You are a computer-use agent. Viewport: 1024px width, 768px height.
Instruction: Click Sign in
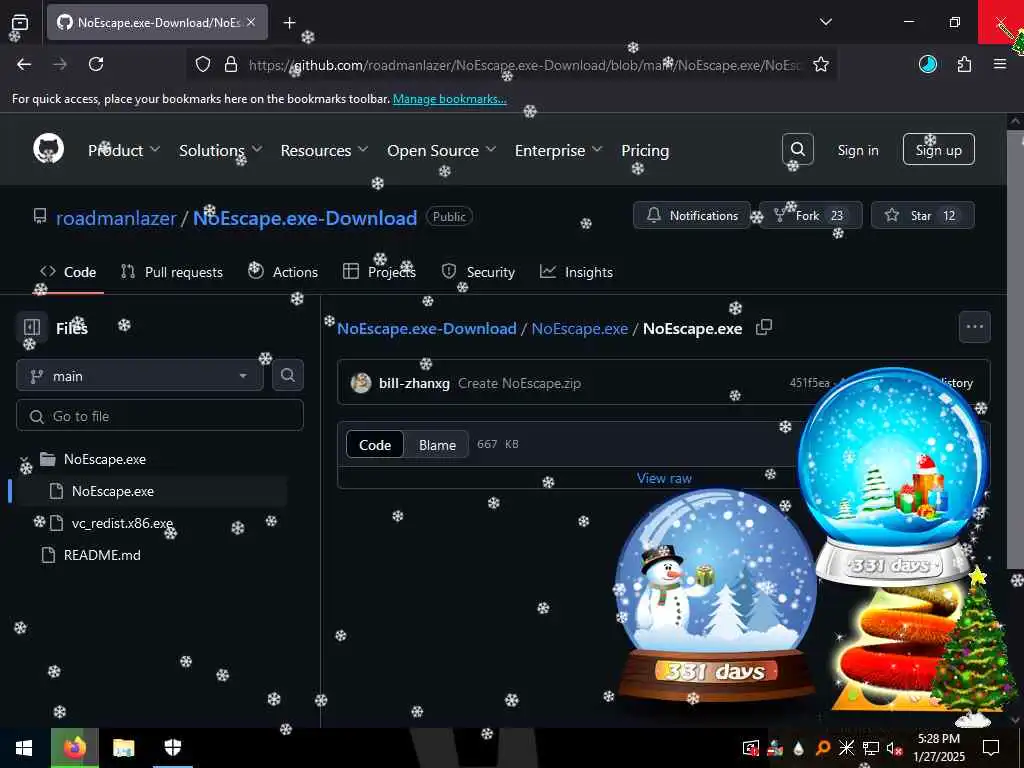coord(857,150)
